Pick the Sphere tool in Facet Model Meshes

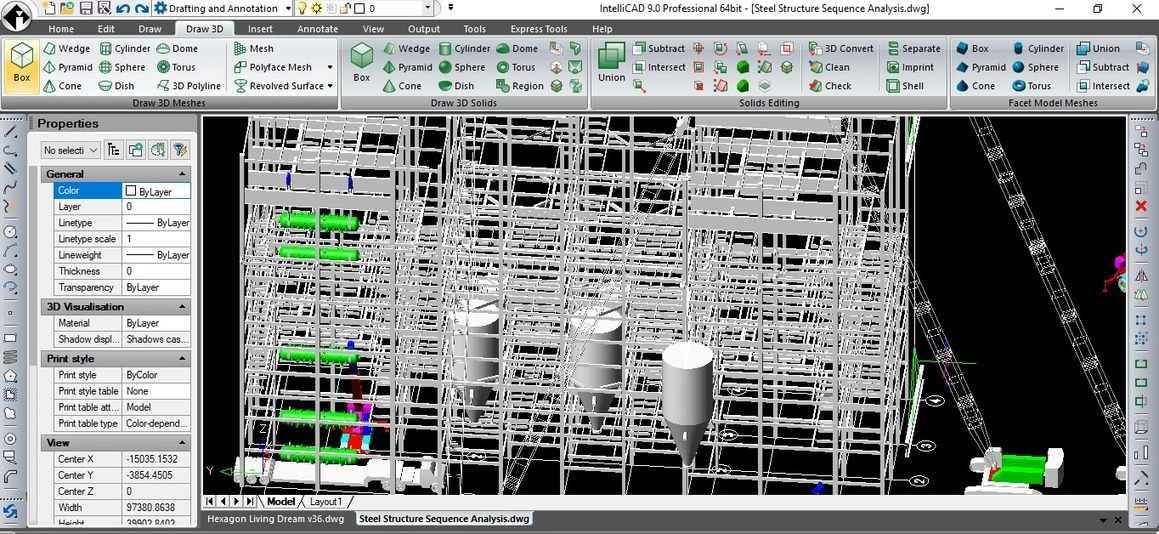(1033, 67)
